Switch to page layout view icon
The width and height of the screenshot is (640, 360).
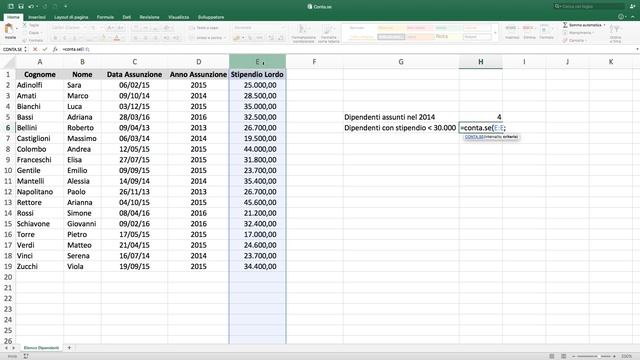coord(563,356)
